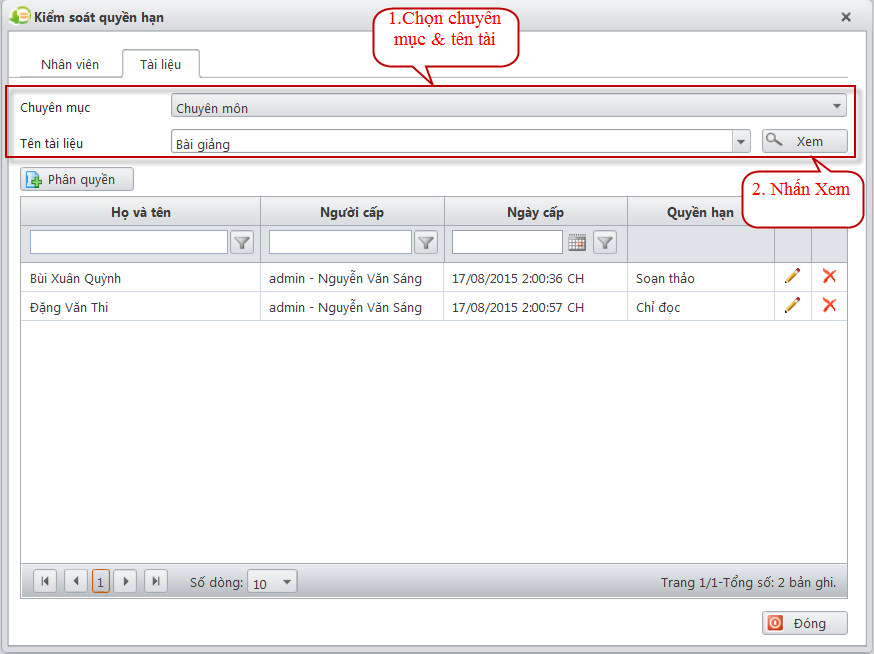Delete permission row of Đặng Văn Thi
This screenshot has height=654, width=874.
(829, 305)
